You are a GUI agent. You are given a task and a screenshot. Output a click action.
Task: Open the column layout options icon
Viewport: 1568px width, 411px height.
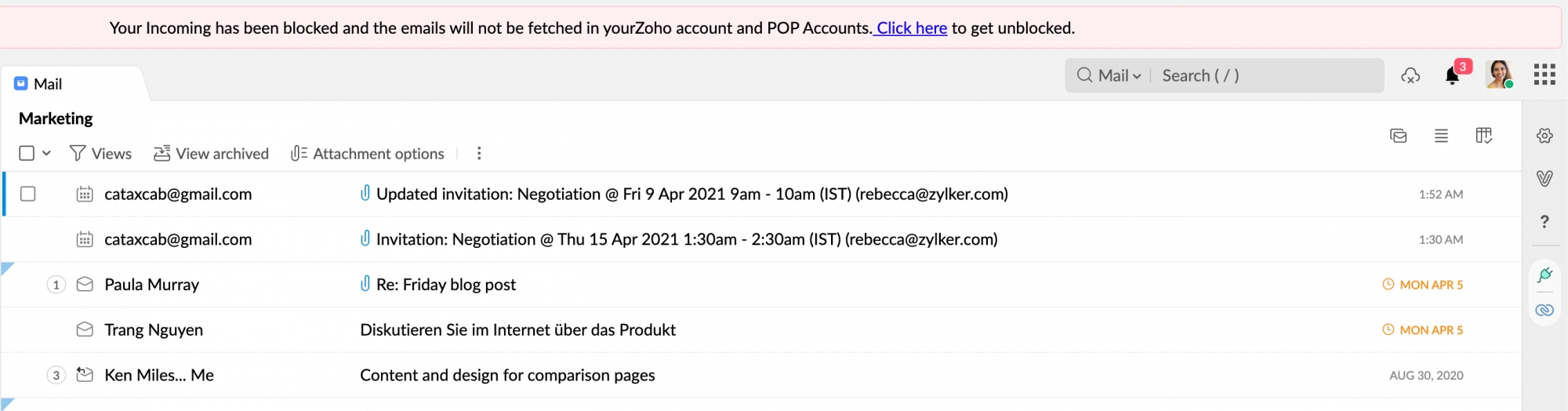[x=1483, y=136]
